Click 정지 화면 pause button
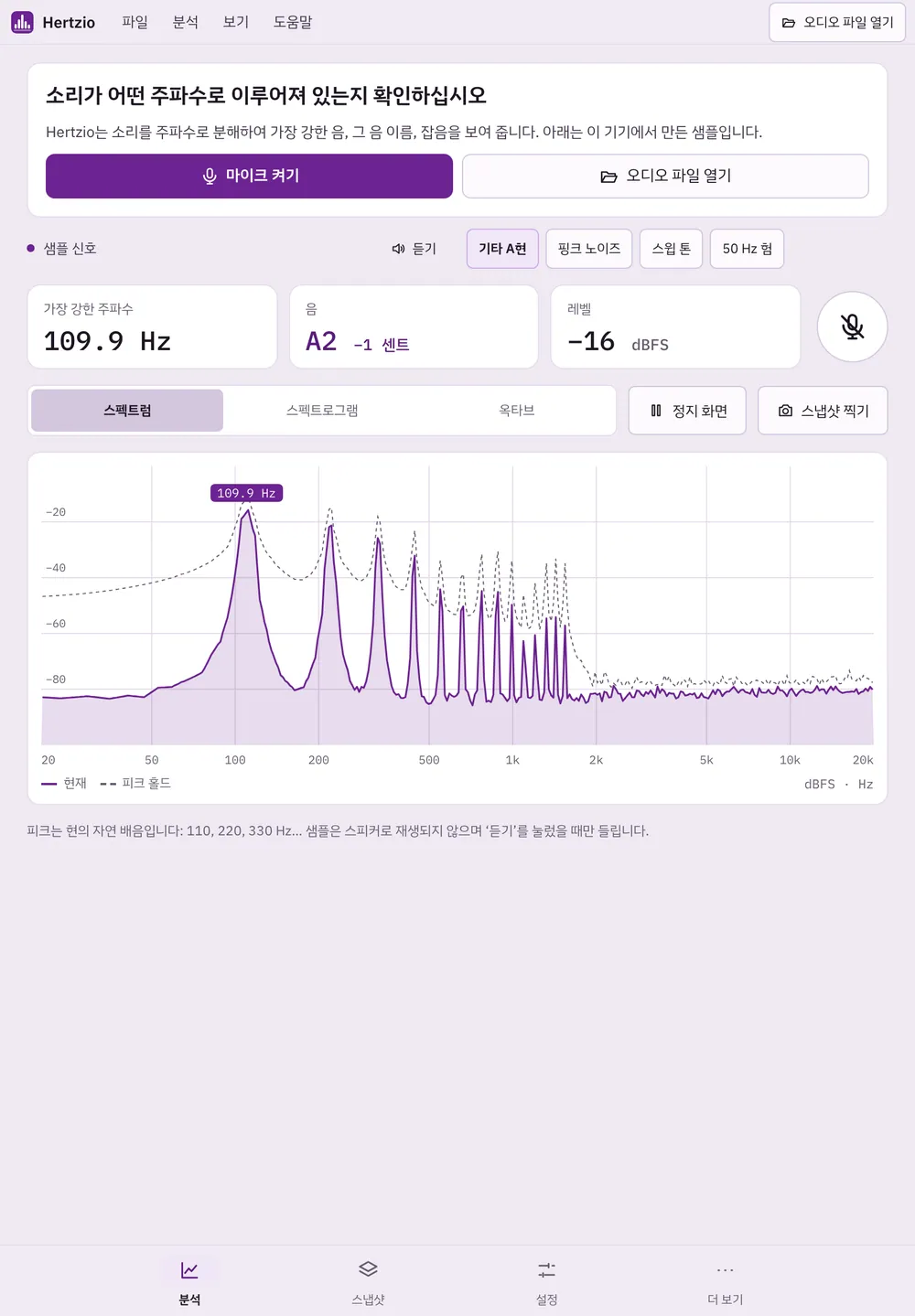The width and height of the screenshot is (915, 1316). 687,411
